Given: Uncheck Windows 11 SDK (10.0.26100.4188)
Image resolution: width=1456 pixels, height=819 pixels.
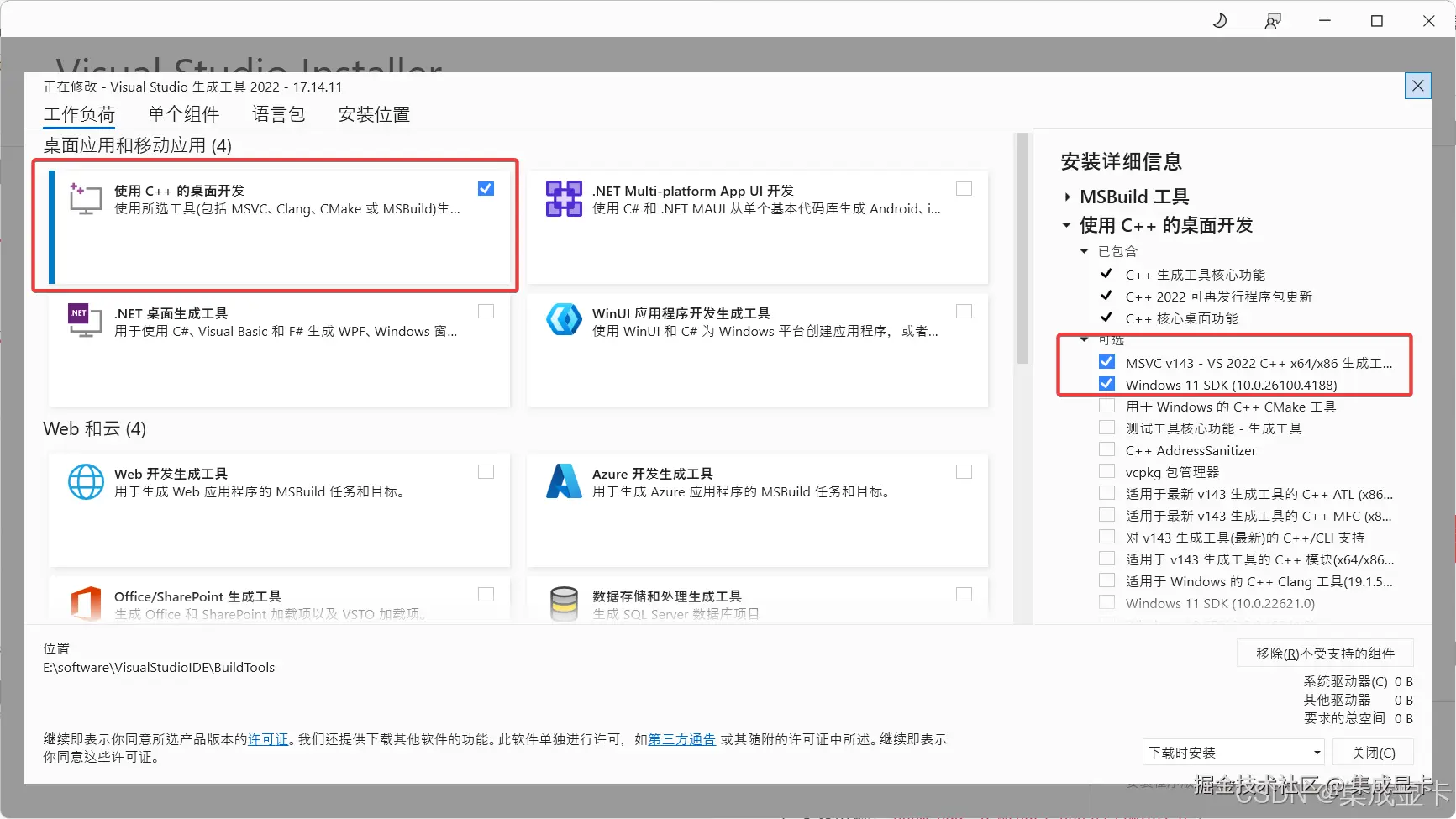Looking at the screenshot, I should pyautogui.click(x=1107, y=384).
